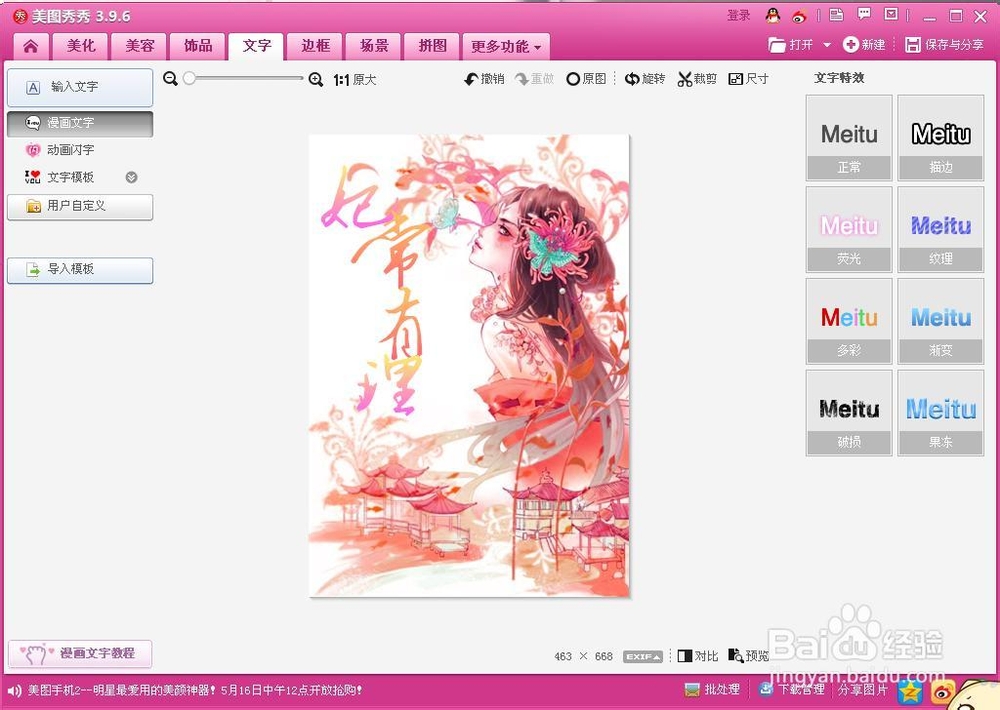Click 新建 to create new image
Screen dimensions: 1000x710
tap(864, 45)
